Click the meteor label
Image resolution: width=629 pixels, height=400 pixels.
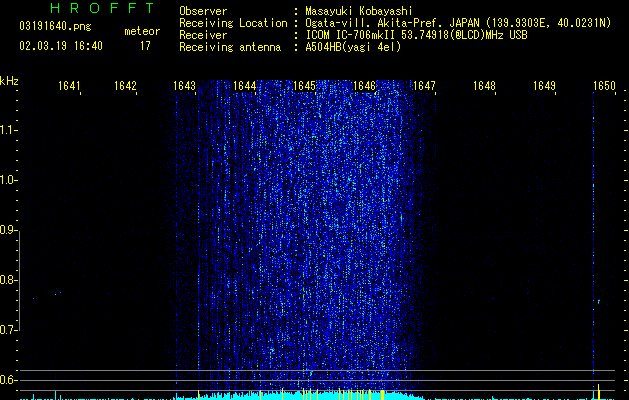pyautogui.click(x=142, y=31)
